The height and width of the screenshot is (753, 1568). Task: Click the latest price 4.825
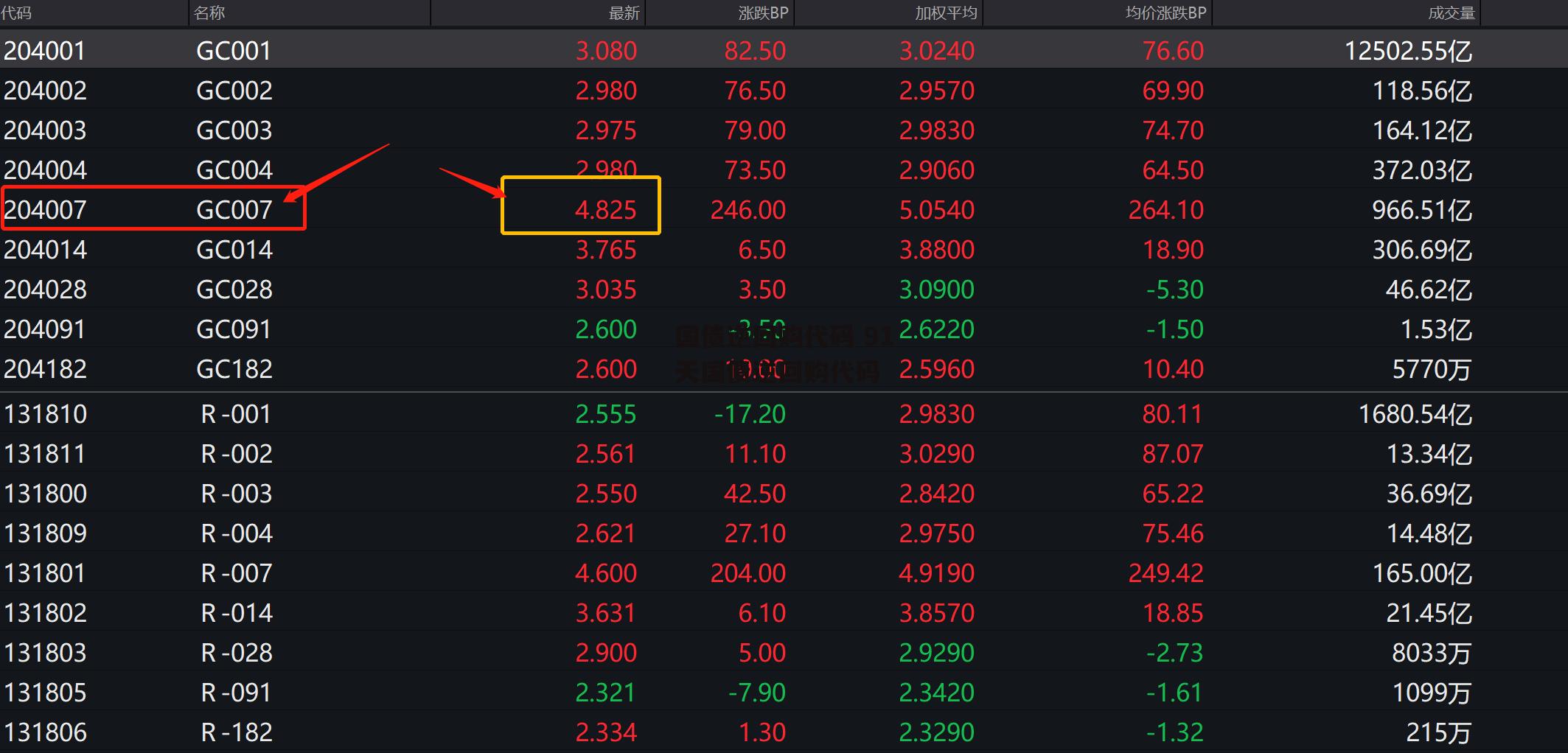click(x=605, y=210)
